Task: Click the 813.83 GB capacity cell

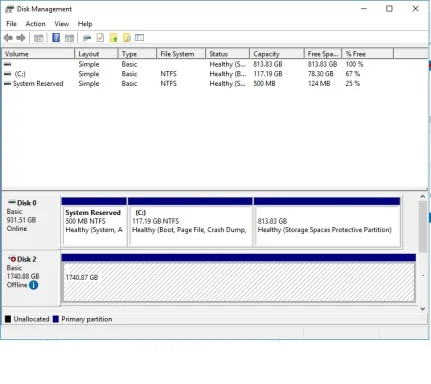Action: pyautogui.click(x=268, y=64)
